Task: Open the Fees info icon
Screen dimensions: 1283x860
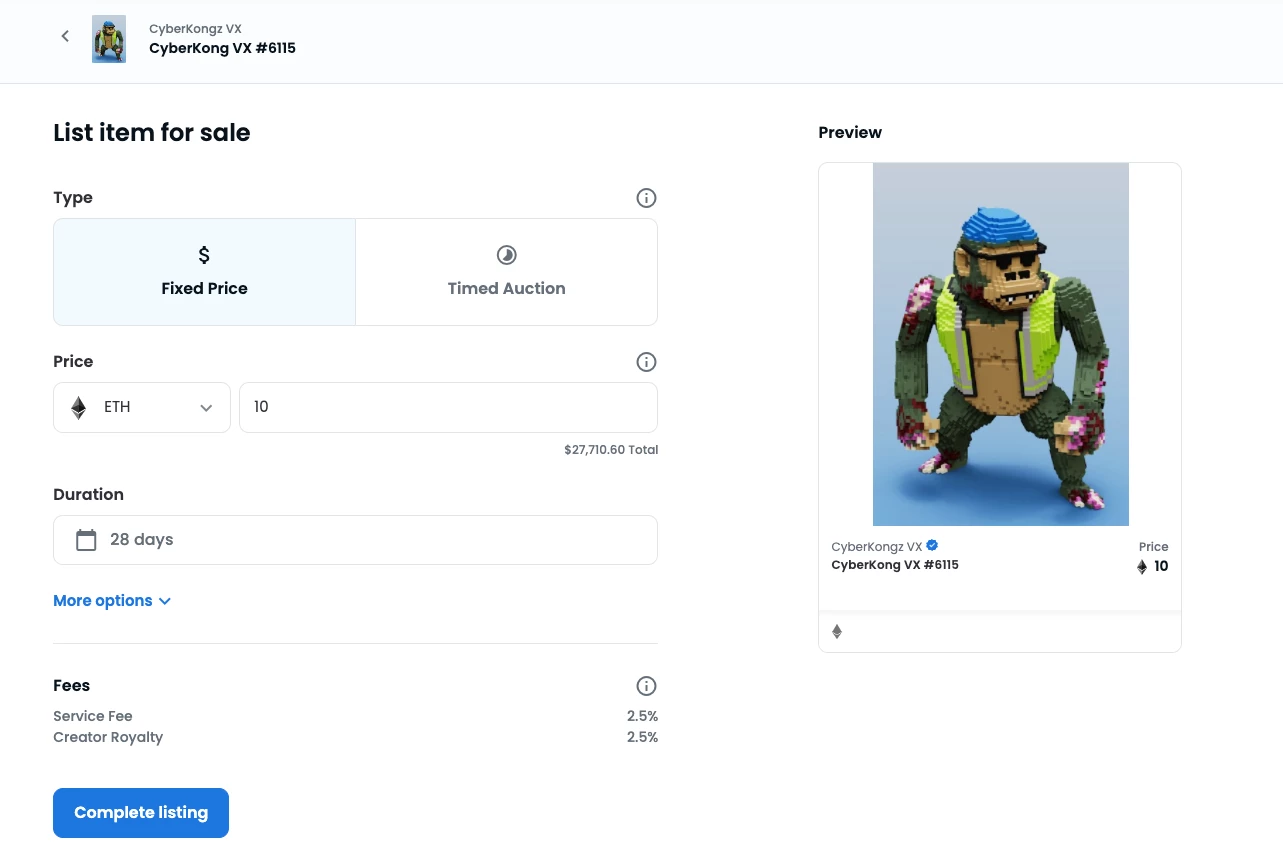Action: 646,686
